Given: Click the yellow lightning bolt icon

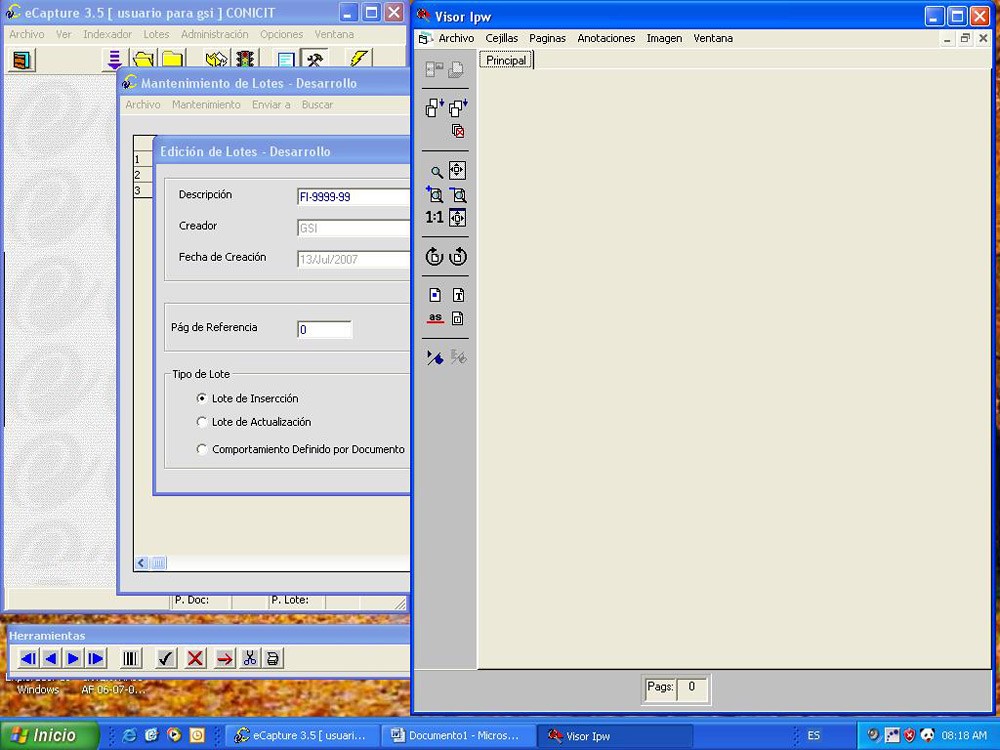Looking at the screenshot, I should coord(358,60).
